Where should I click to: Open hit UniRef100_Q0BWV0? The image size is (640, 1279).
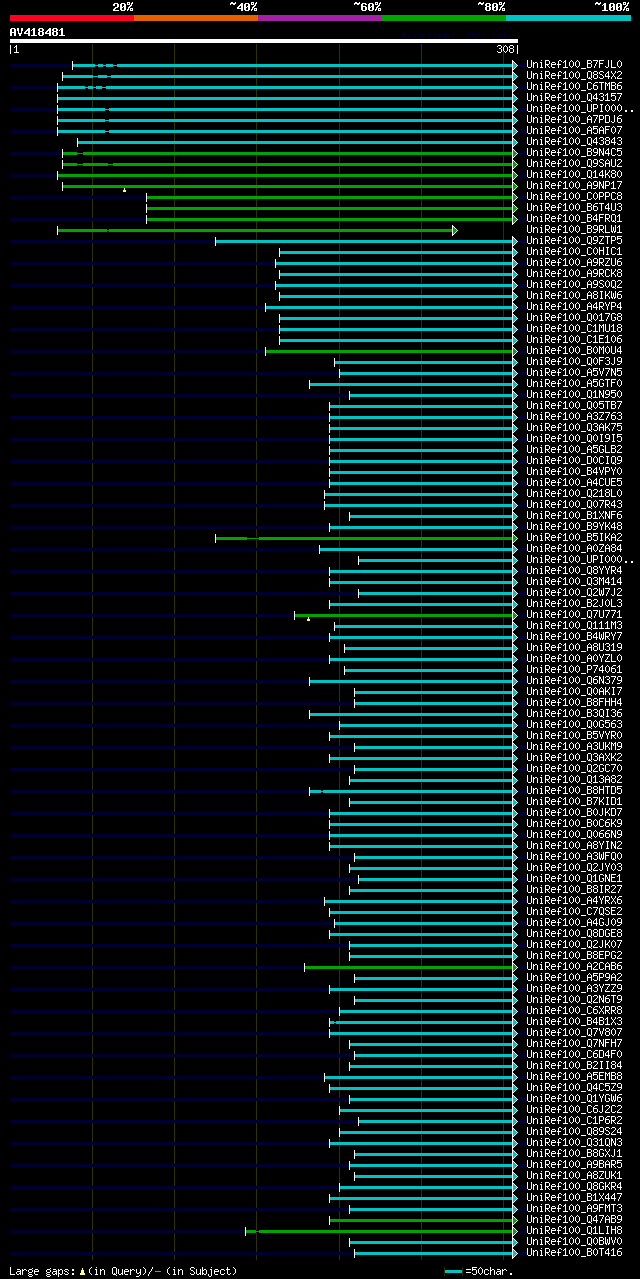574,1242
